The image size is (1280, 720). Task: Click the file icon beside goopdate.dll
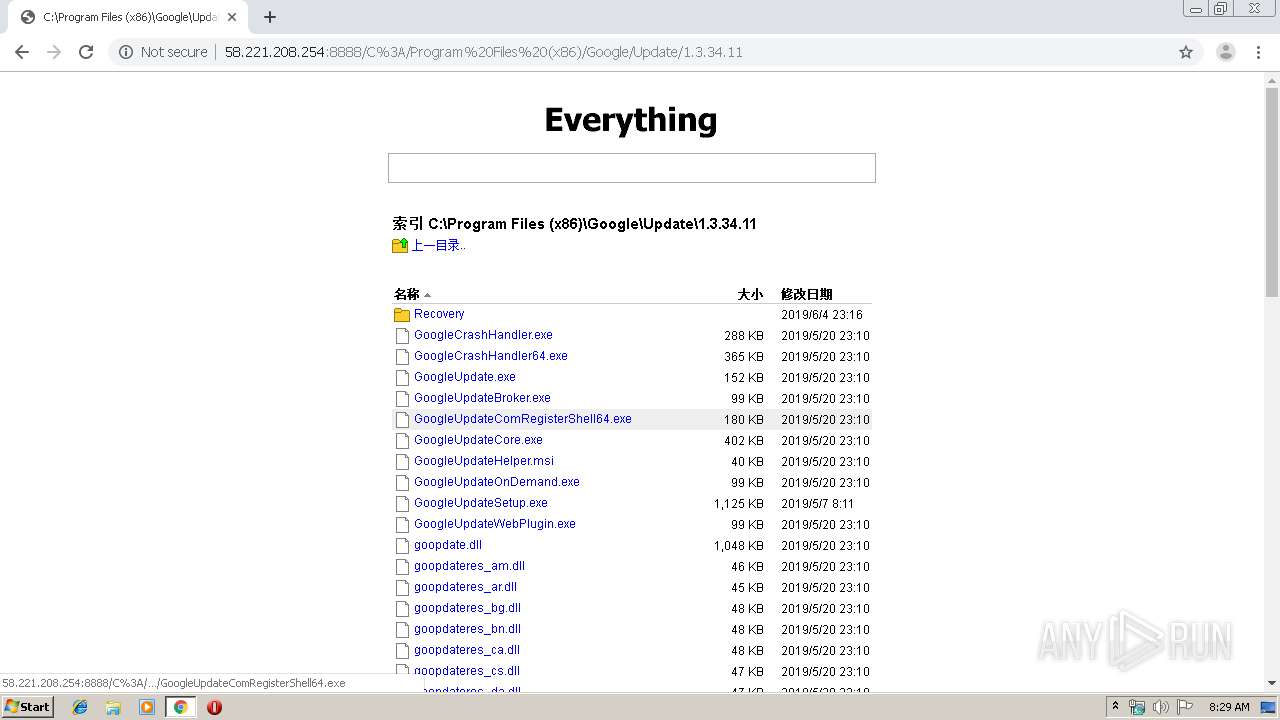[x=402, y=546]
